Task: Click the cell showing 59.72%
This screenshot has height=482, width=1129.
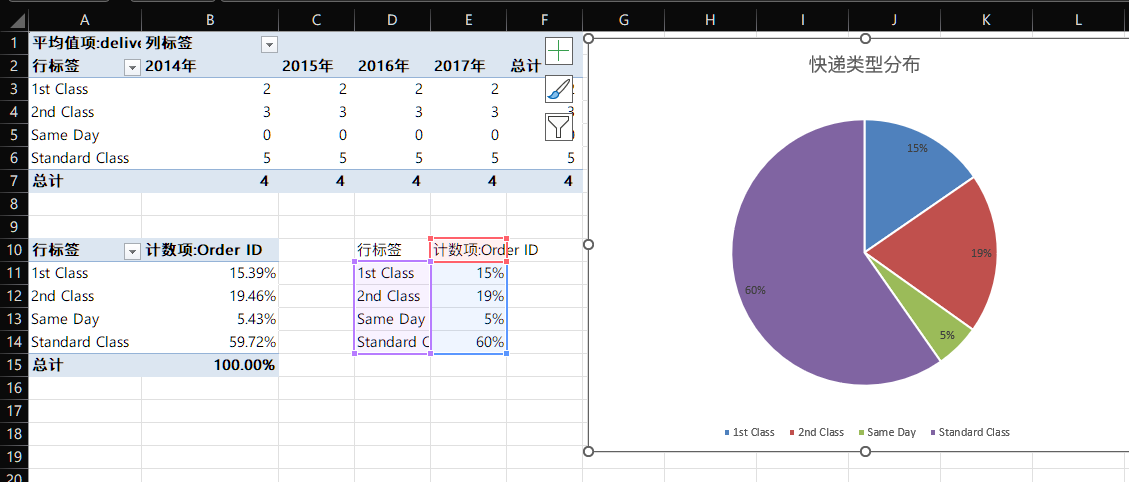Action: pos(210,342)
